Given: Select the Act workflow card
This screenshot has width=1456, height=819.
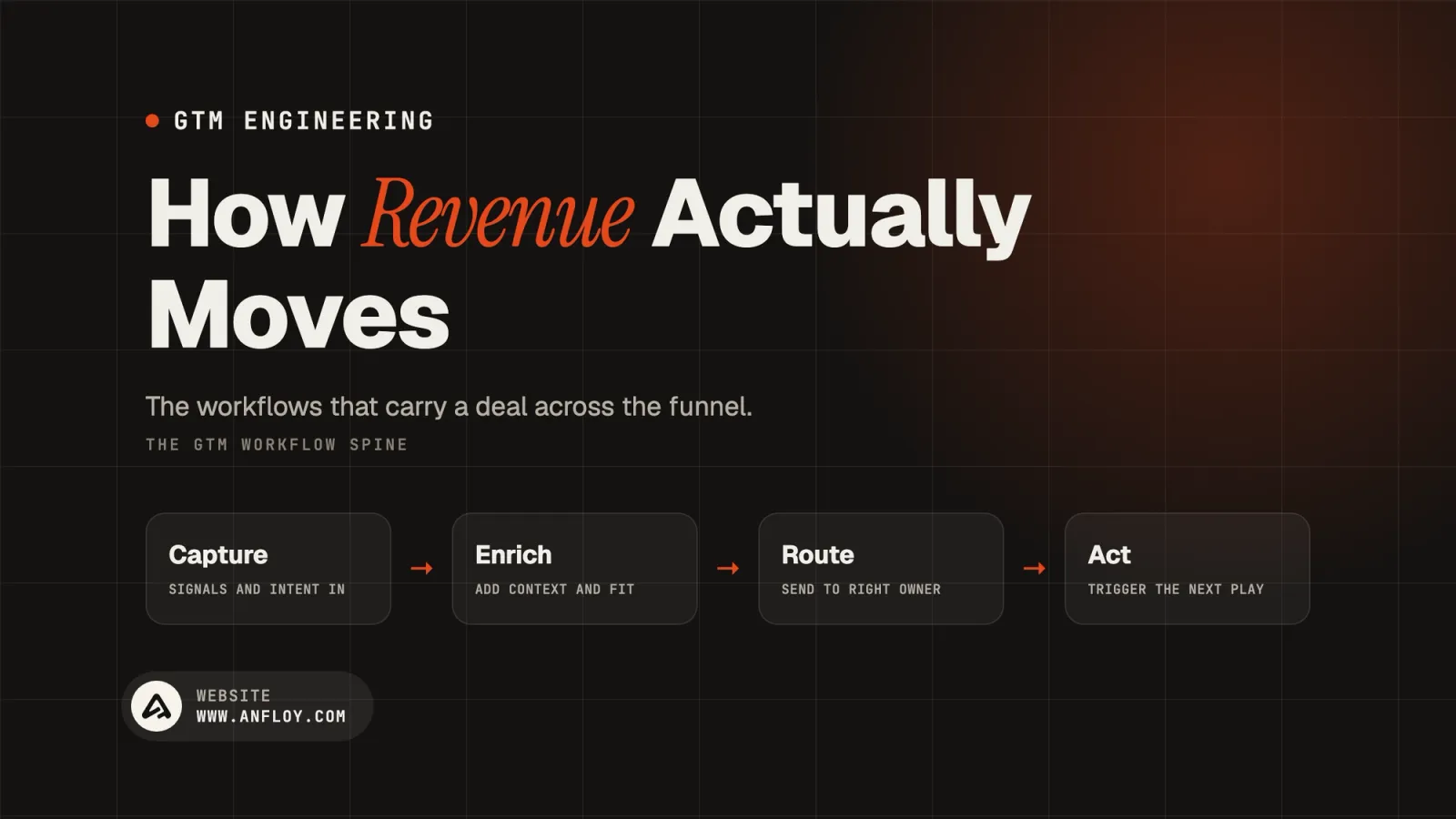Looking at the screenshot, I should (1188, 569).
